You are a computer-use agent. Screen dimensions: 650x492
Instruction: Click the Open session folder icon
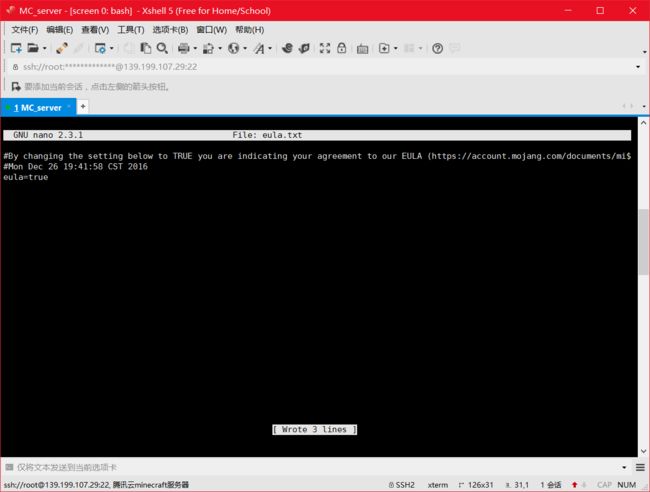33,48
